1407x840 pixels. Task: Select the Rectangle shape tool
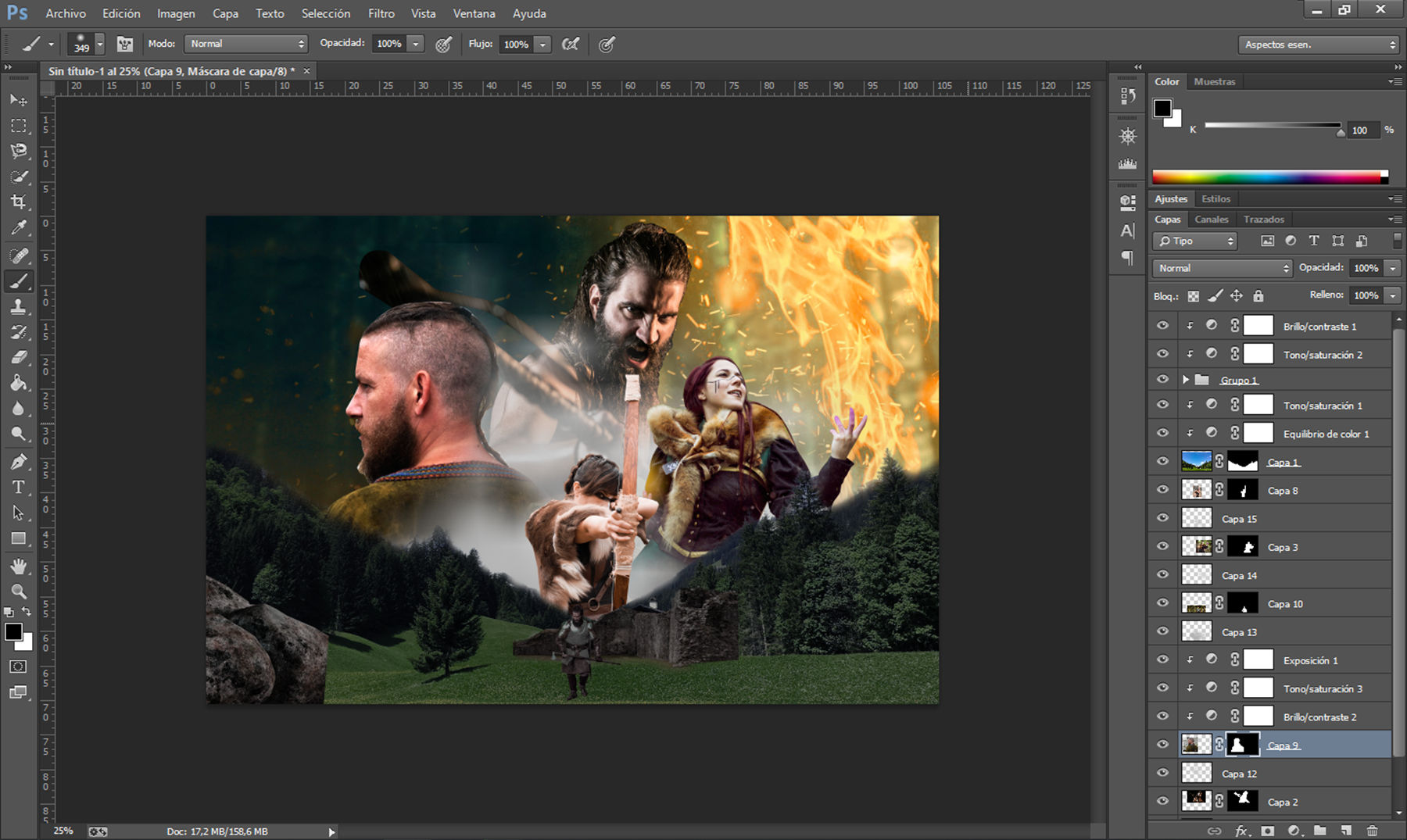(19, 538)
